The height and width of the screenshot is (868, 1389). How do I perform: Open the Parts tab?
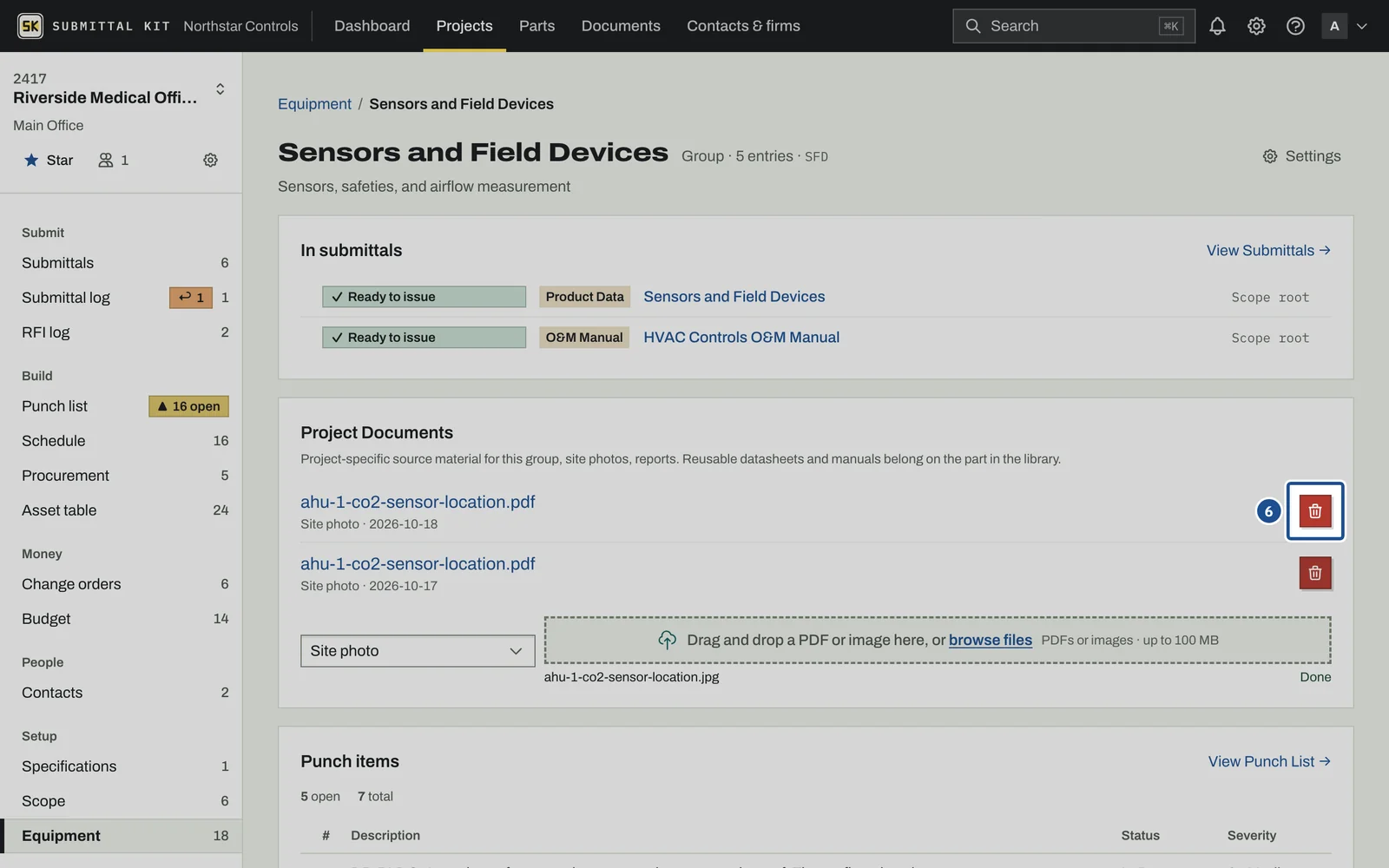(537, 26)
